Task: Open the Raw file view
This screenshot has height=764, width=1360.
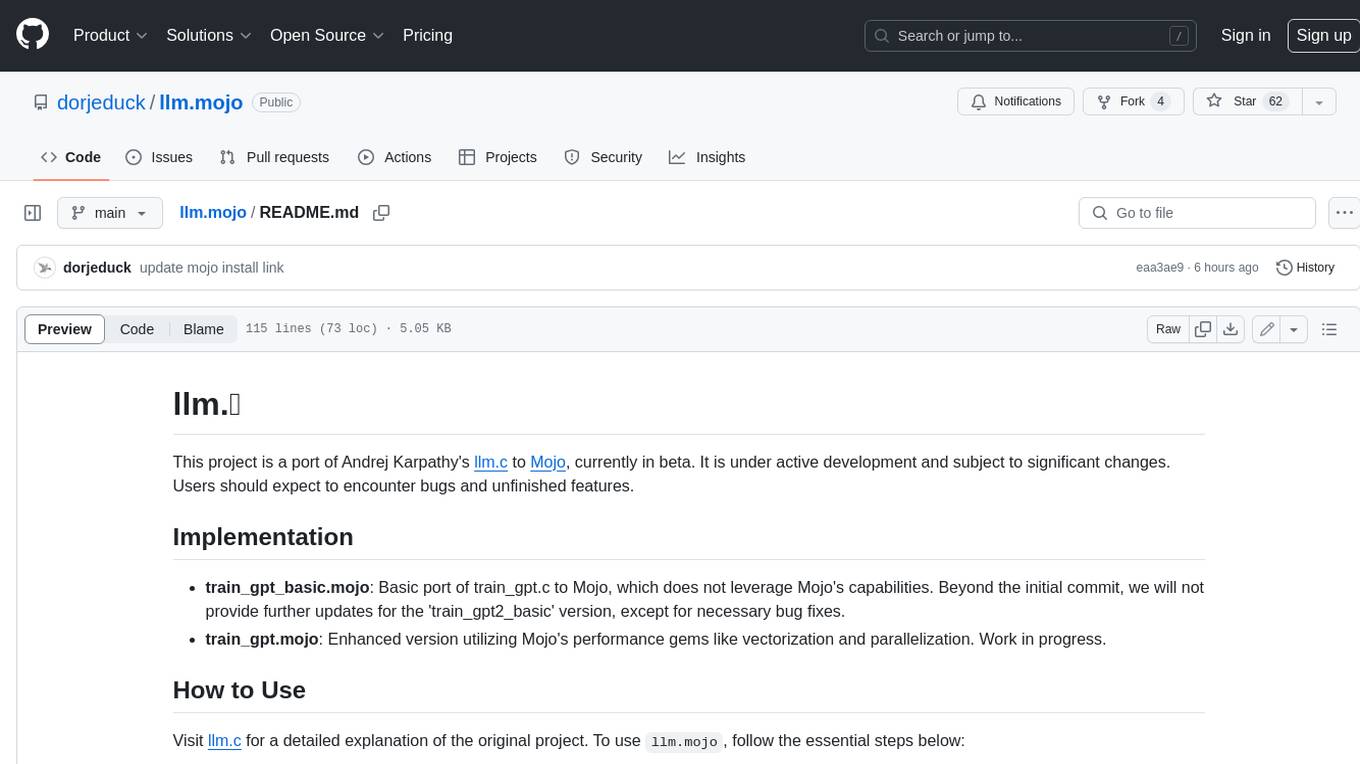Action: (1168, 329)
